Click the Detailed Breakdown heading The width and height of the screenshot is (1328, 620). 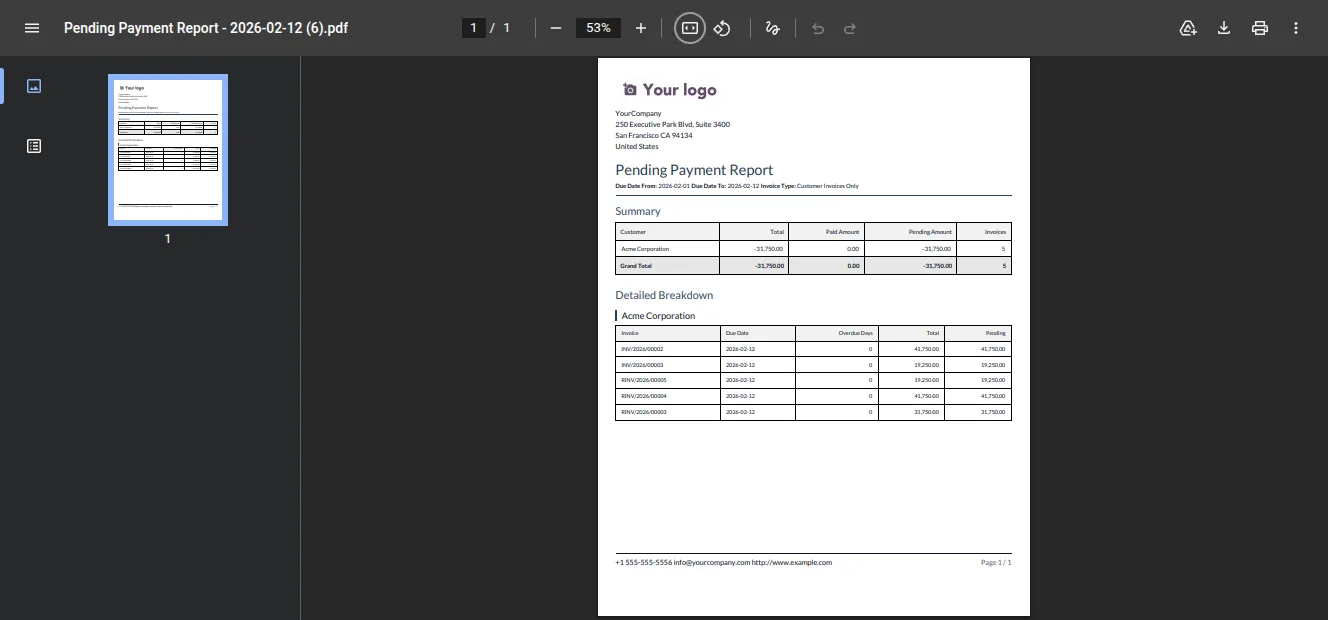pyautogui.click(x=664, y=295)
